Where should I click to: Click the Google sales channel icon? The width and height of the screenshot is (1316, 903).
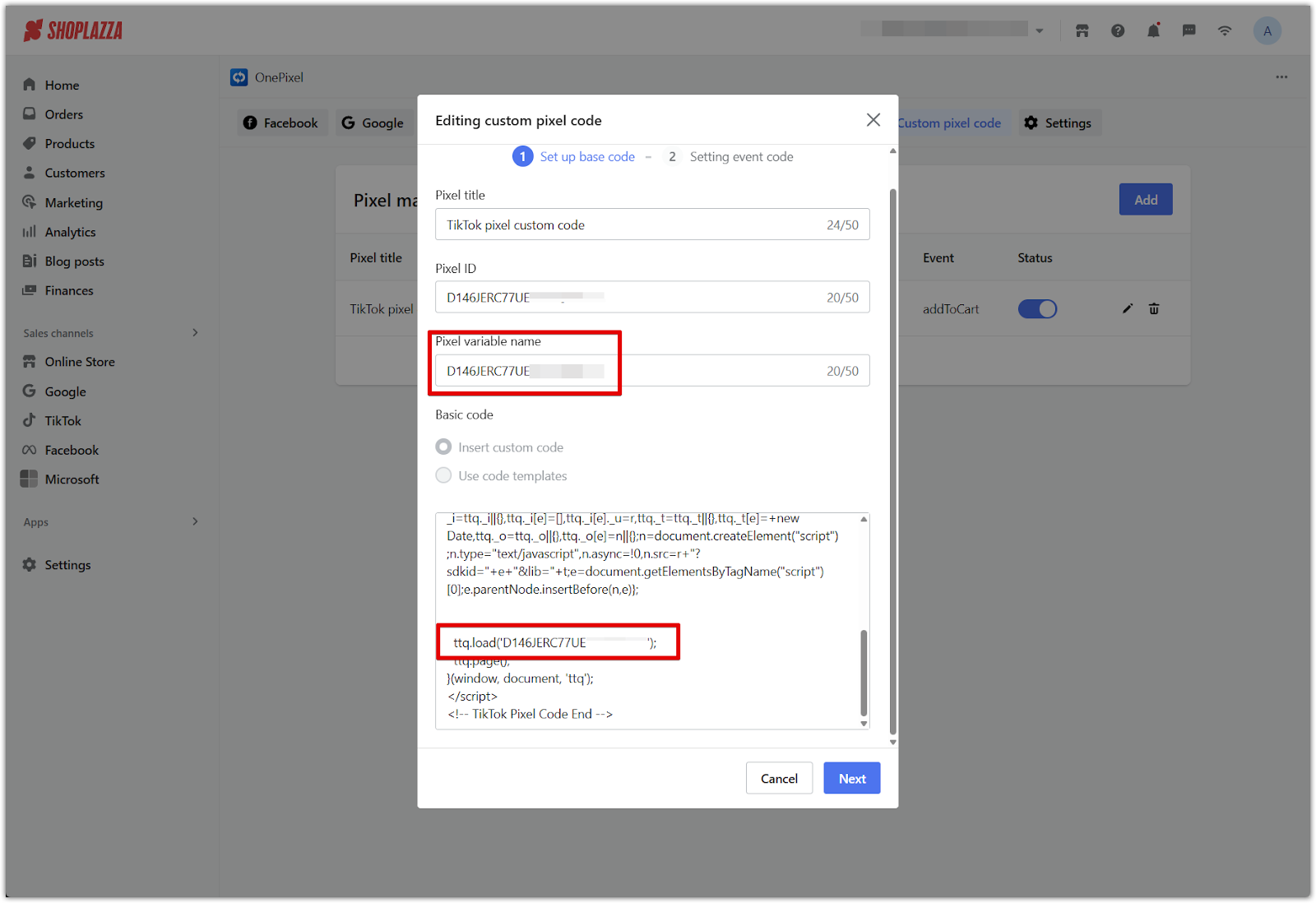(30, 391)
